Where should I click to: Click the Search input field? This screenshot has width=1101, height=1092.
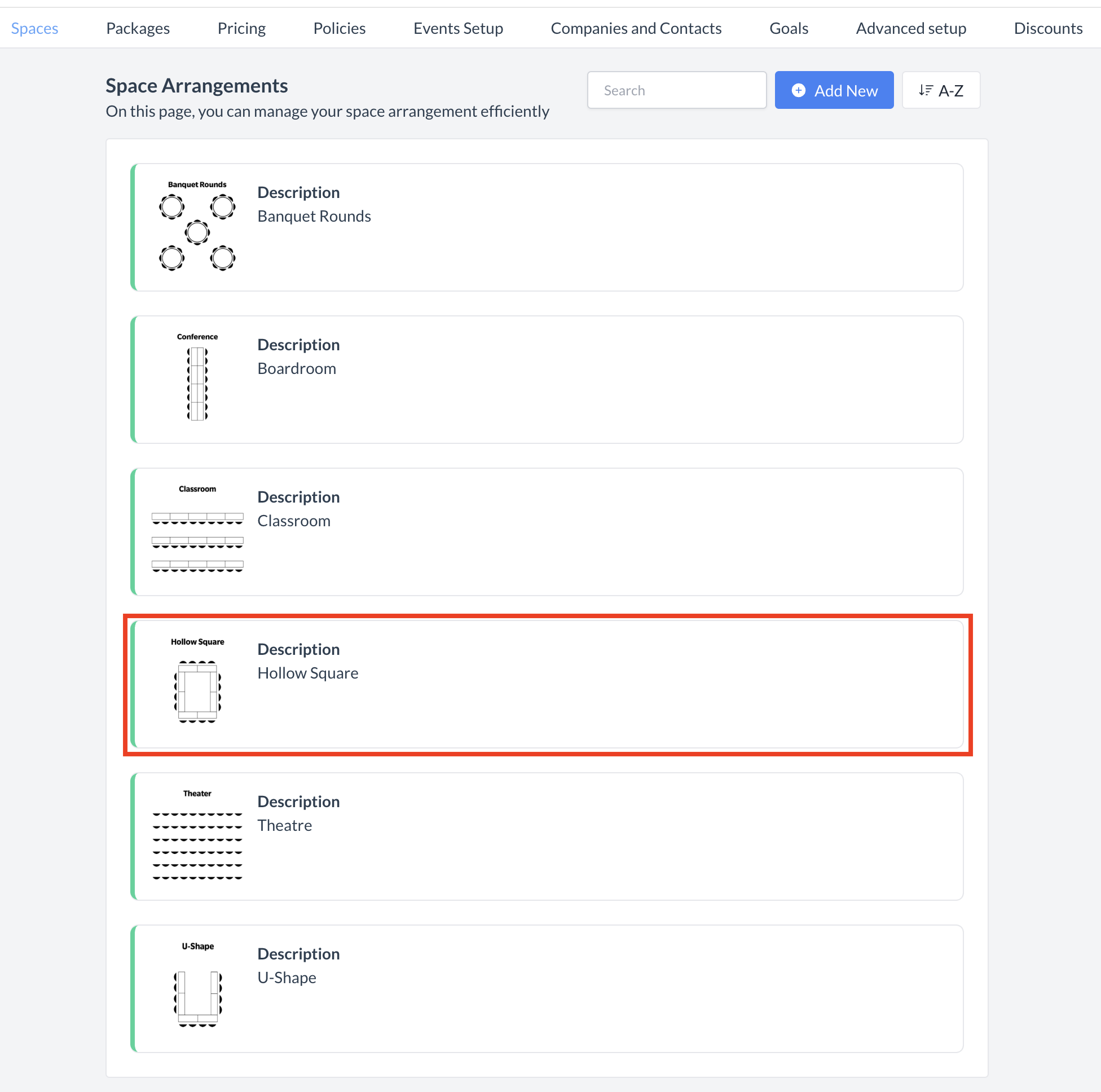click(676, 91)
